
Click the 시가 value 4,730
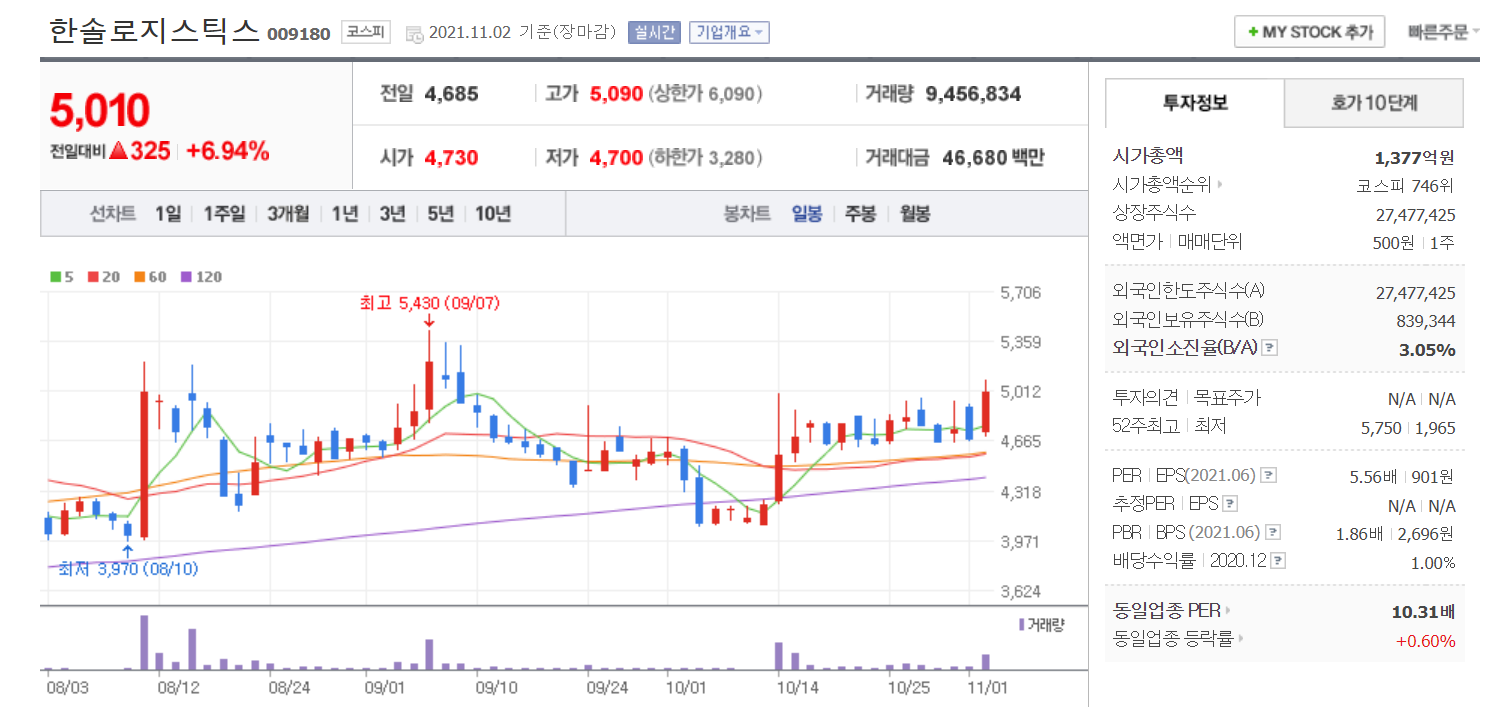pos(451,157)
